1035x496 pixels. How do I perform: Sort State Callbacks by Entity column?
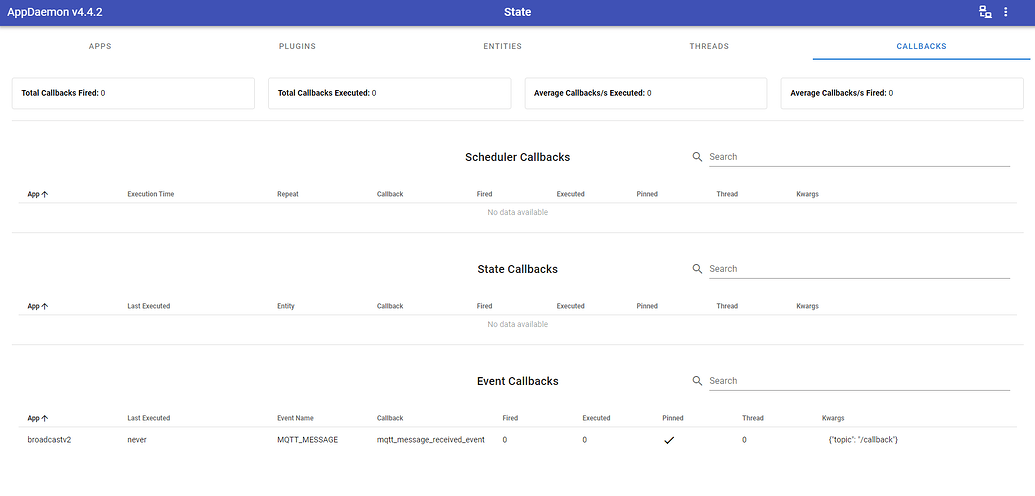[x=286, y=306]
